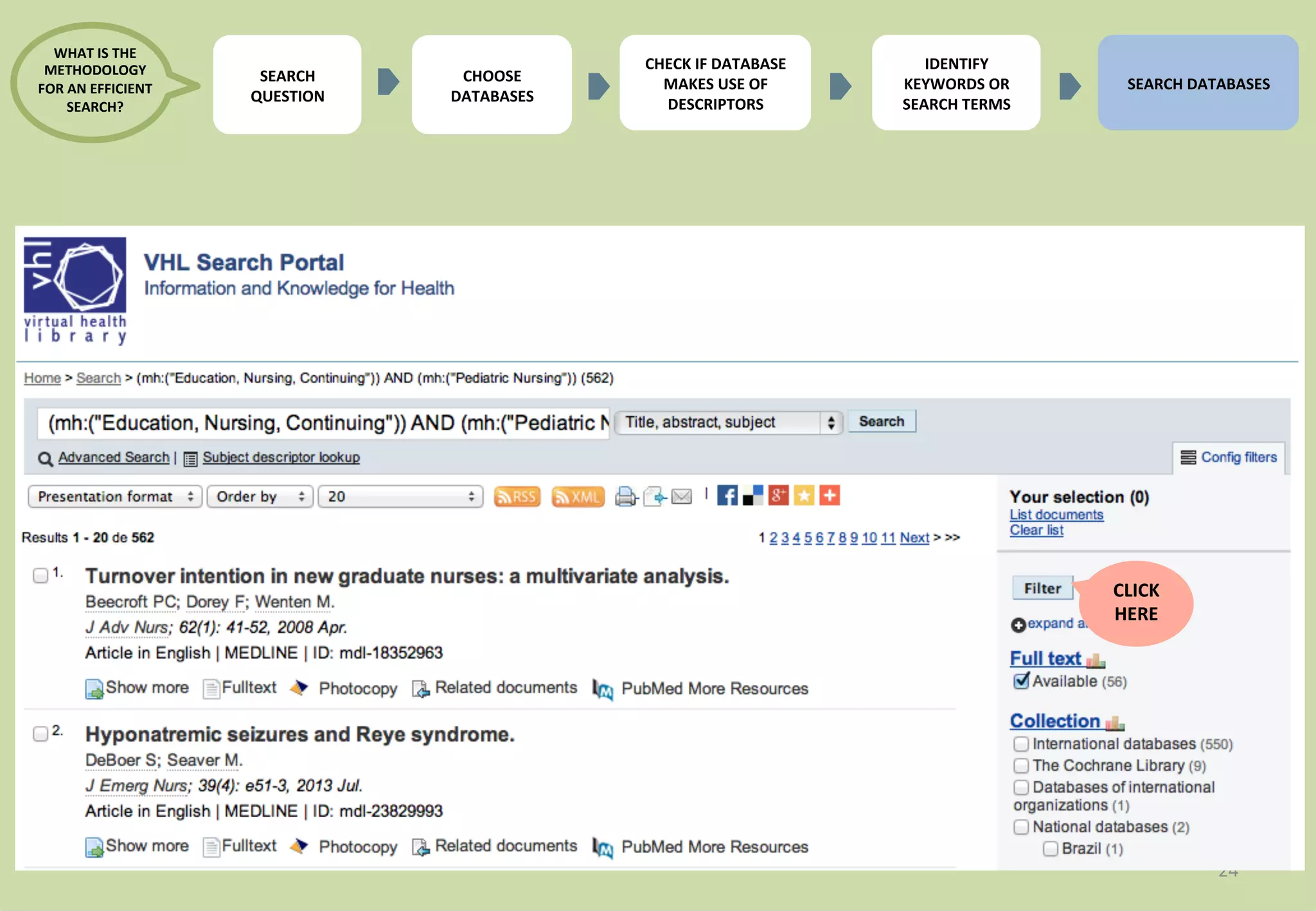1316x911 pixels.
Task: Open the Collection bar chart icon
Action: (x=1115, y=723)
